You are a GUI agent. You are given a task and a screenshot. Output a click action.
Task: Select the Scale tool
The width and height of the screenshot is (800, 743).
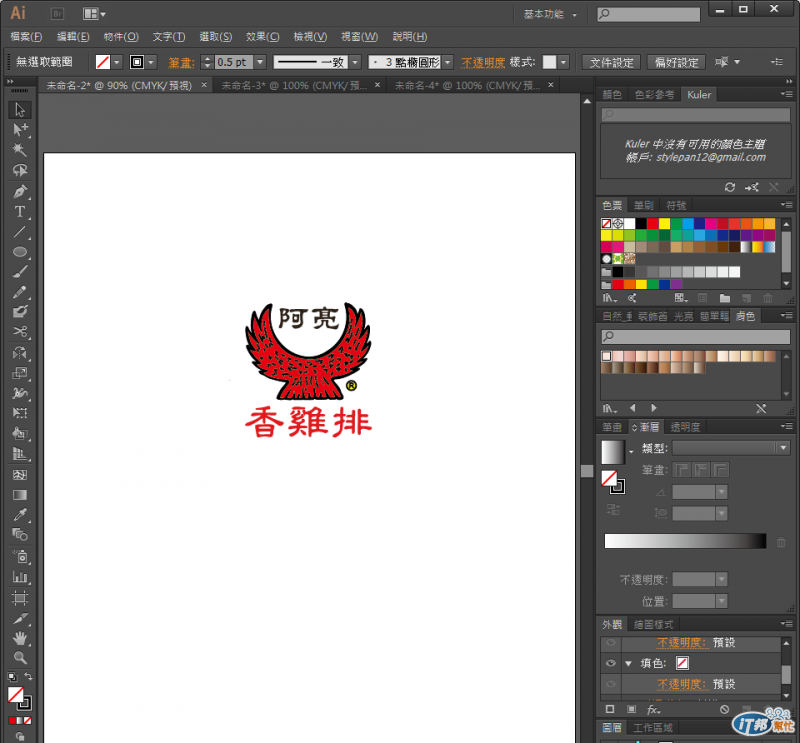coord(19,373)
